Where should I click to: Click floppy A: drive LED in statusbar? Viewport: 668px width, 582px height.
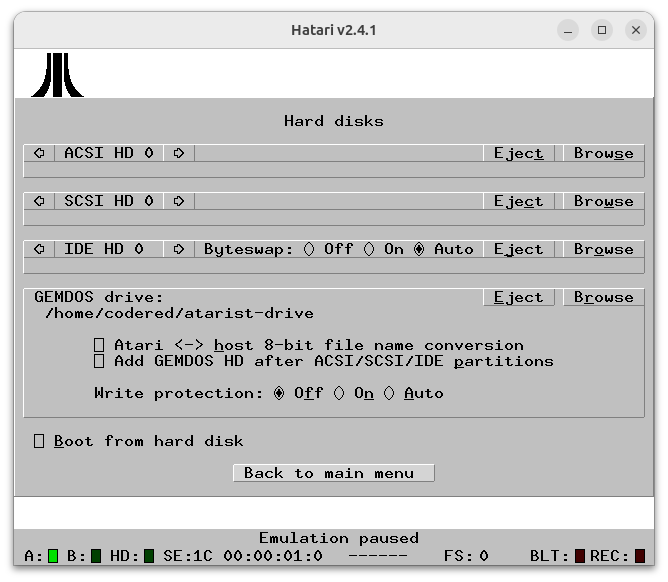pyautogui.click(x=53, y=556)
